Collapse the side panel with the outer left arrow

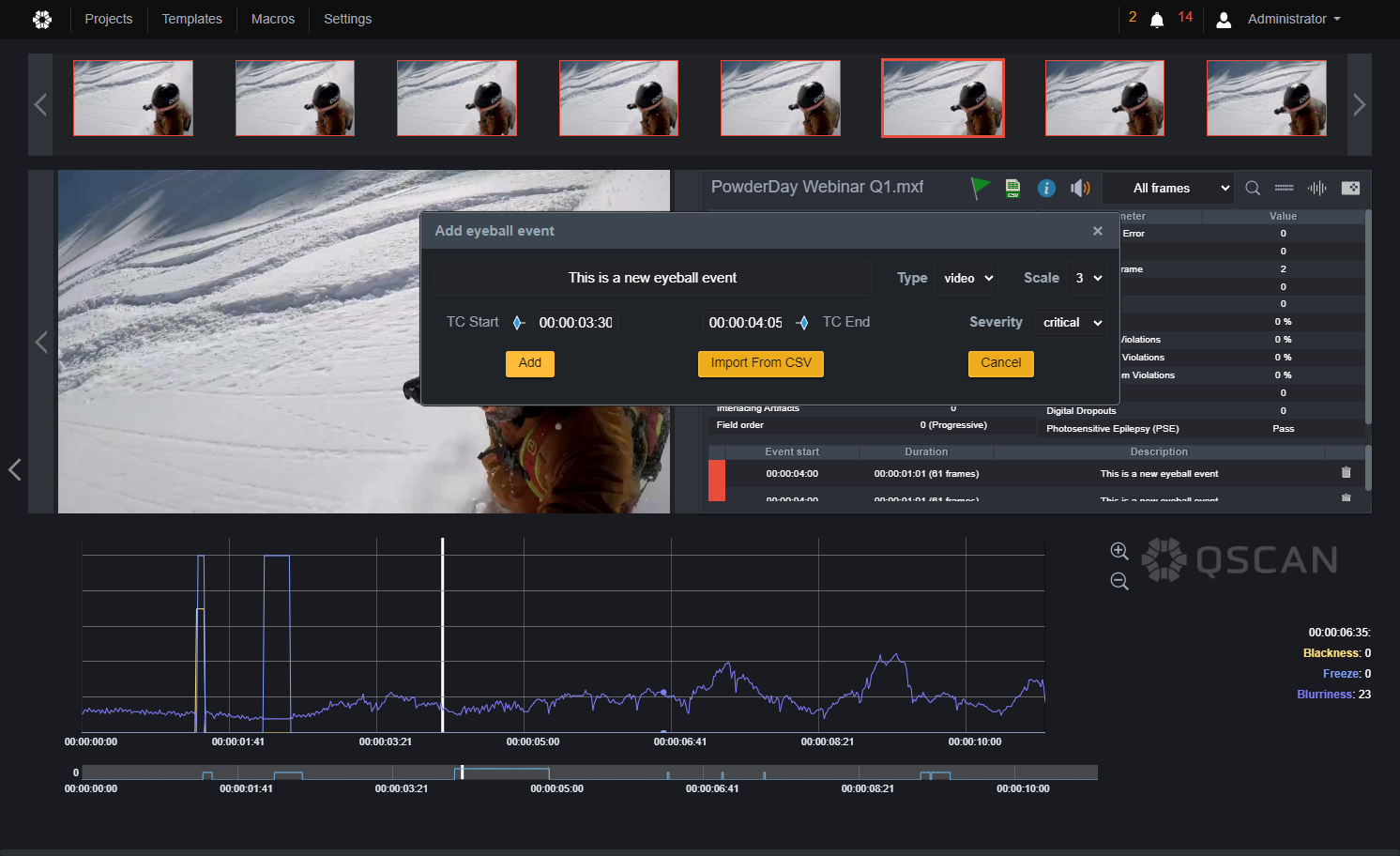(15, 469)
